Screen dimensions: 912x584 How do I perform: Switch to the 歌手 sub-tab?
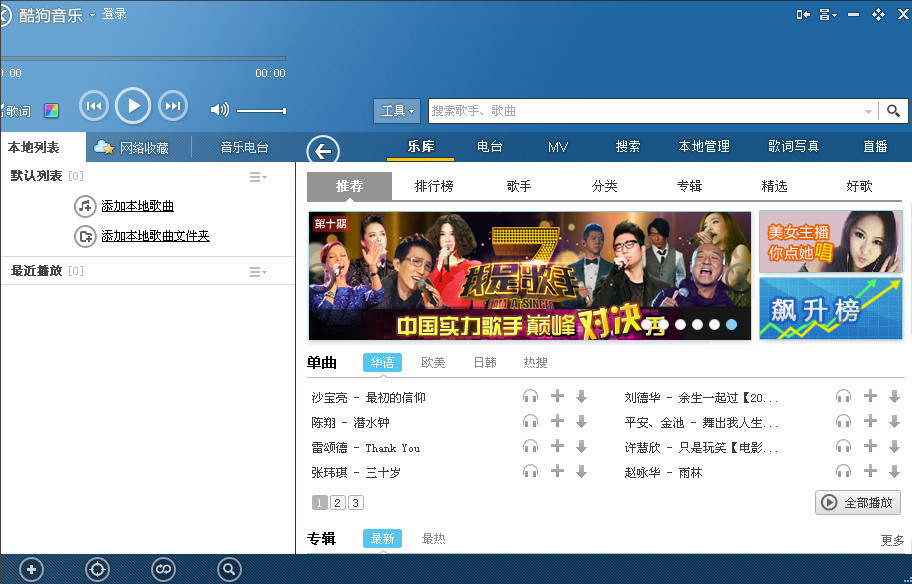point(519,186)
